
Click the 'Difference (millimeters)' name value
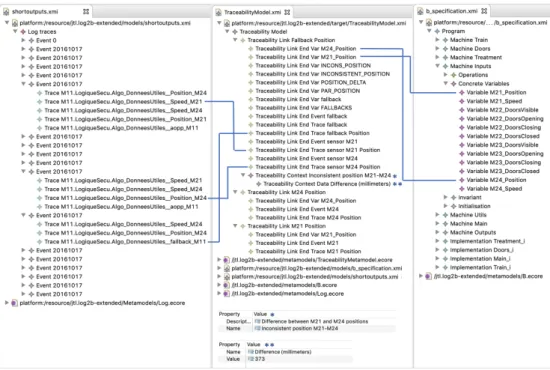tap(283, 352)
